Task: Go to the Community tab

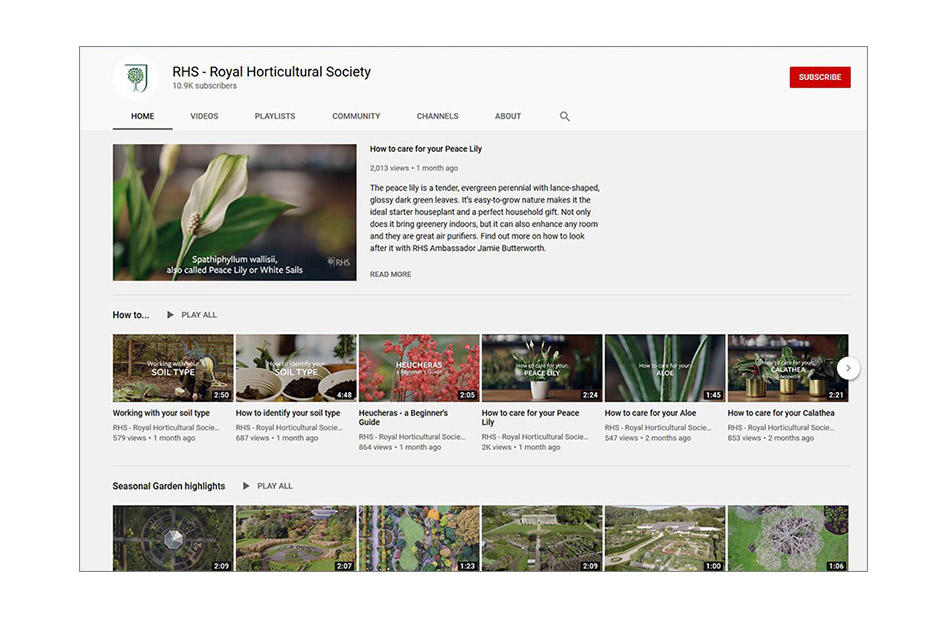Action: (x=356, y=116)
